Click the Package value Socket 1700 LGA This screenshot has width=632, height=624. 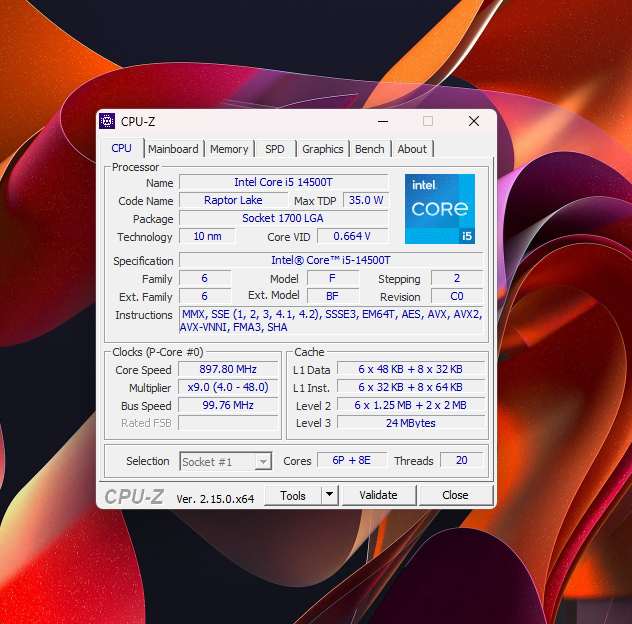click(284, 218)
